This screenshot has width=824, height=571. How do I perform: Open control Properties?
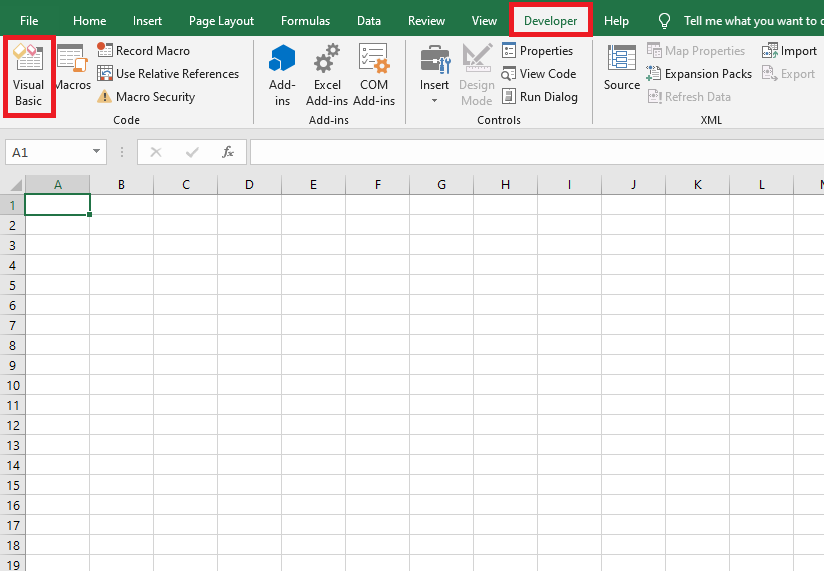coord(537,50)
